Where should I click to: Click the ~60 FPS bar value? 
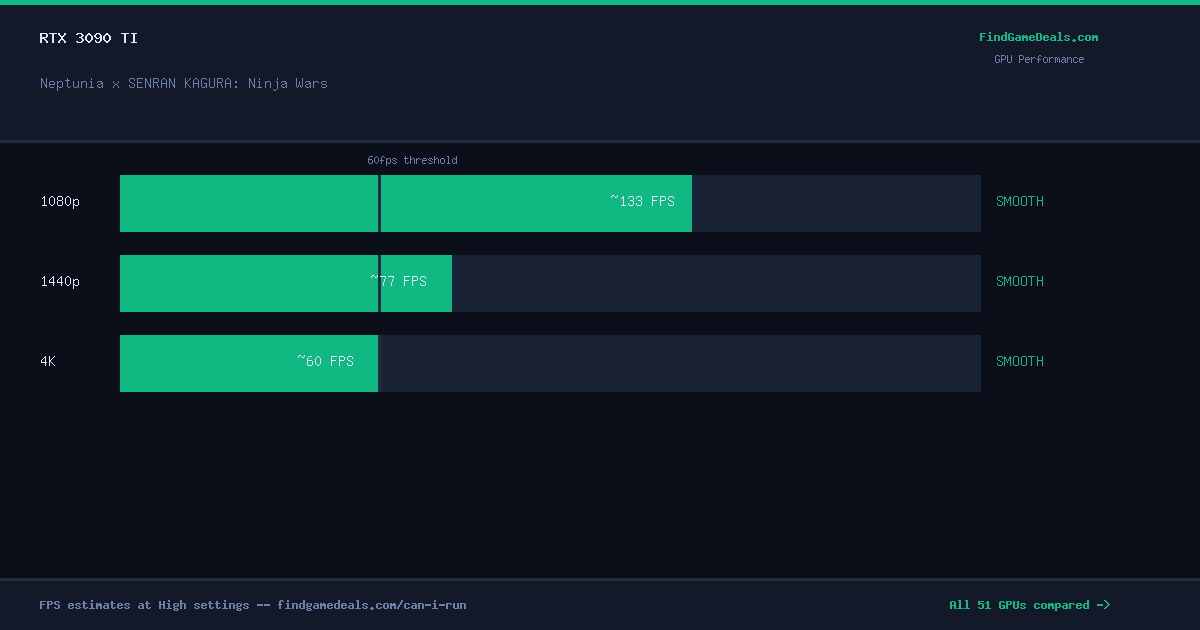[x=325, y=361]
